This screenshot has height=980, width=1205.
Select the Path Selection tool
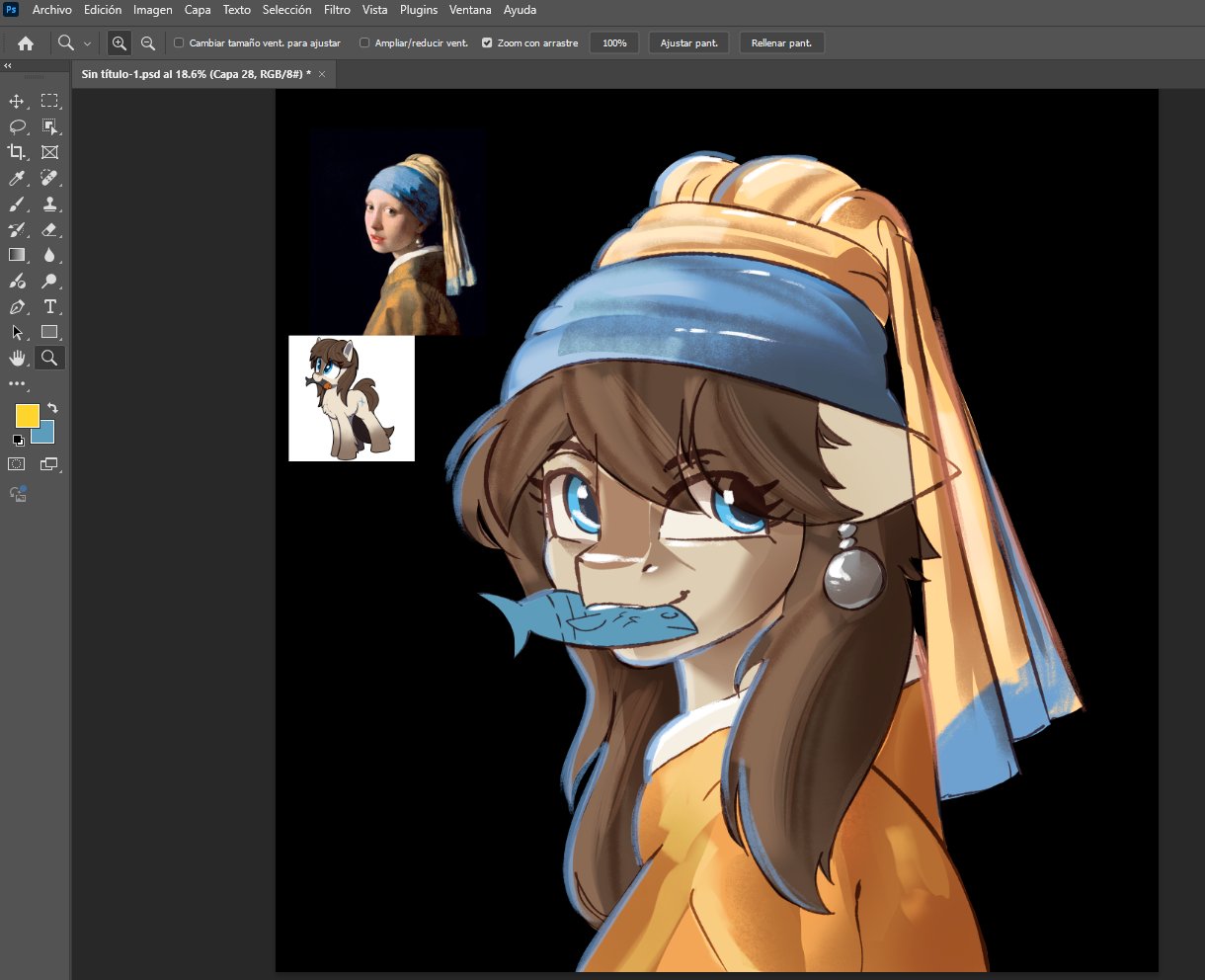17,332
